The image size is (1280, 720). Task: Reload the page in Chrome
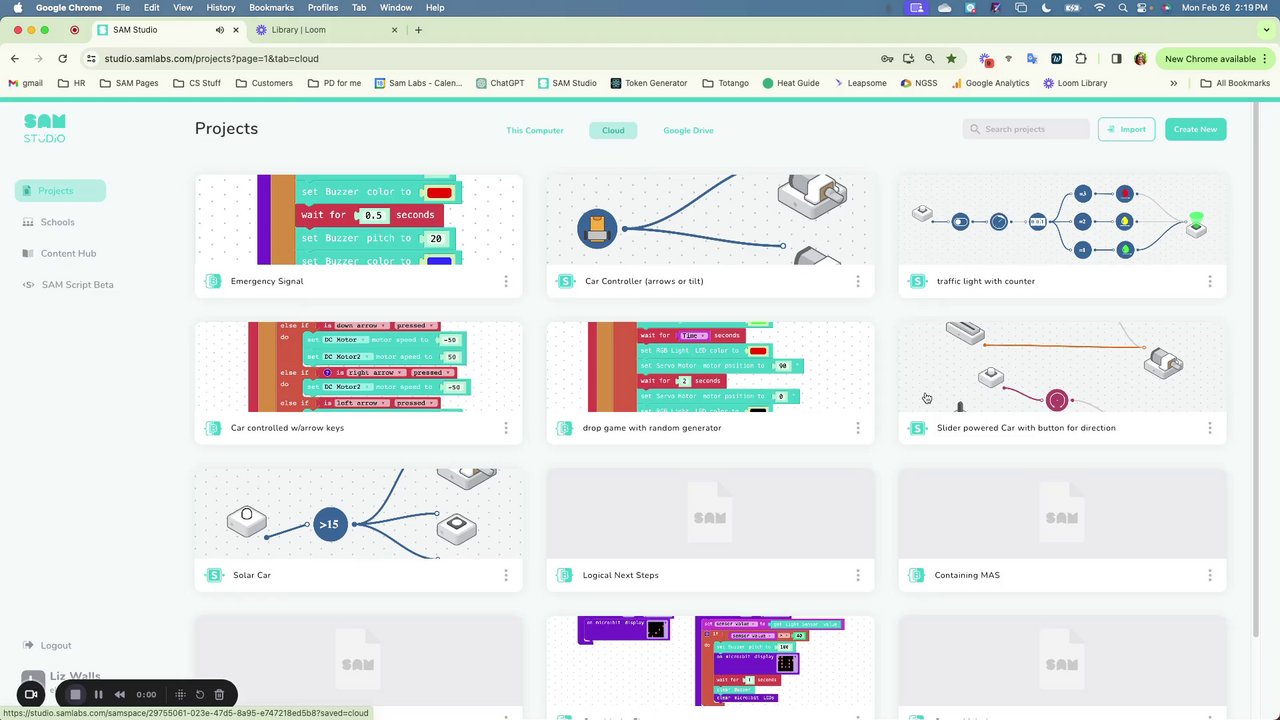click(62, 59)
